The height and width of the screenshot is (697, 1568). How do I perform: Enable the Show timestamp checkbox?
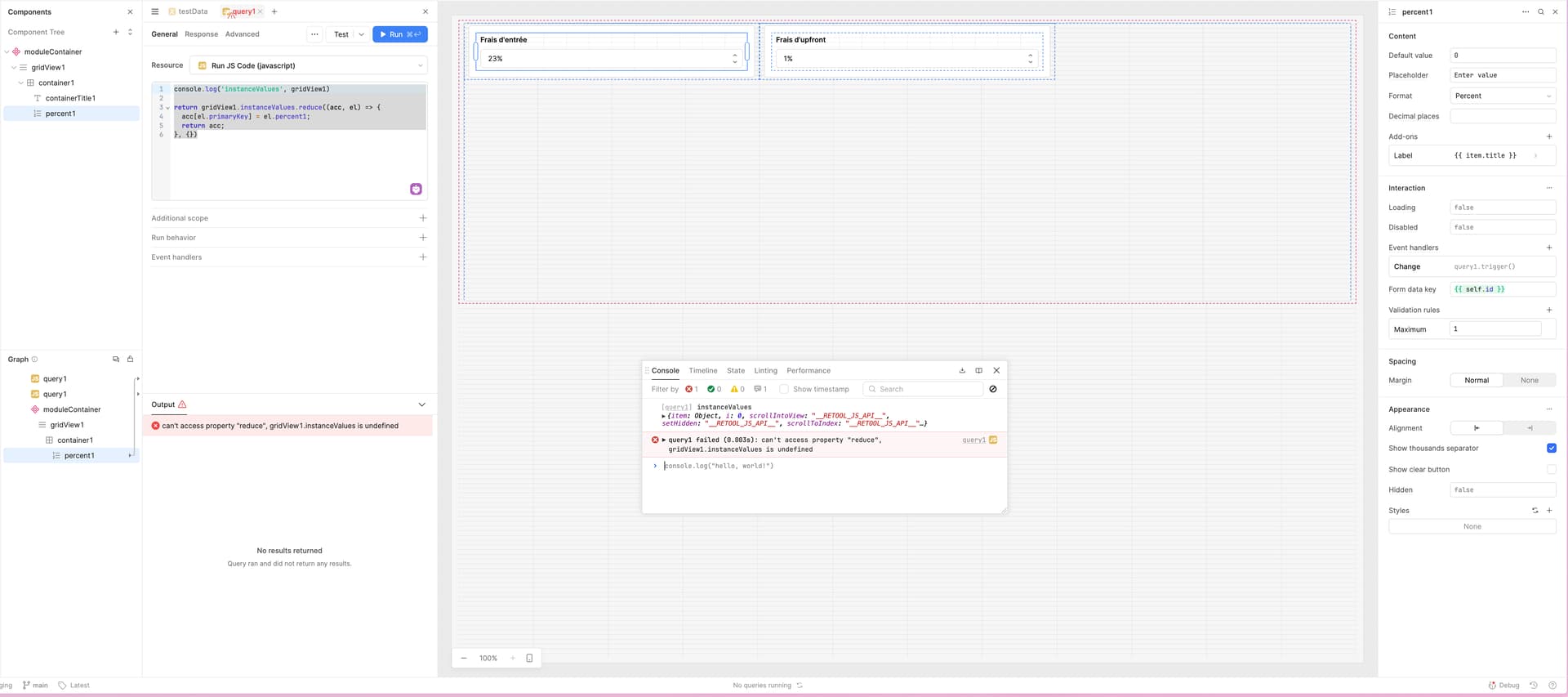coord(784,389)
